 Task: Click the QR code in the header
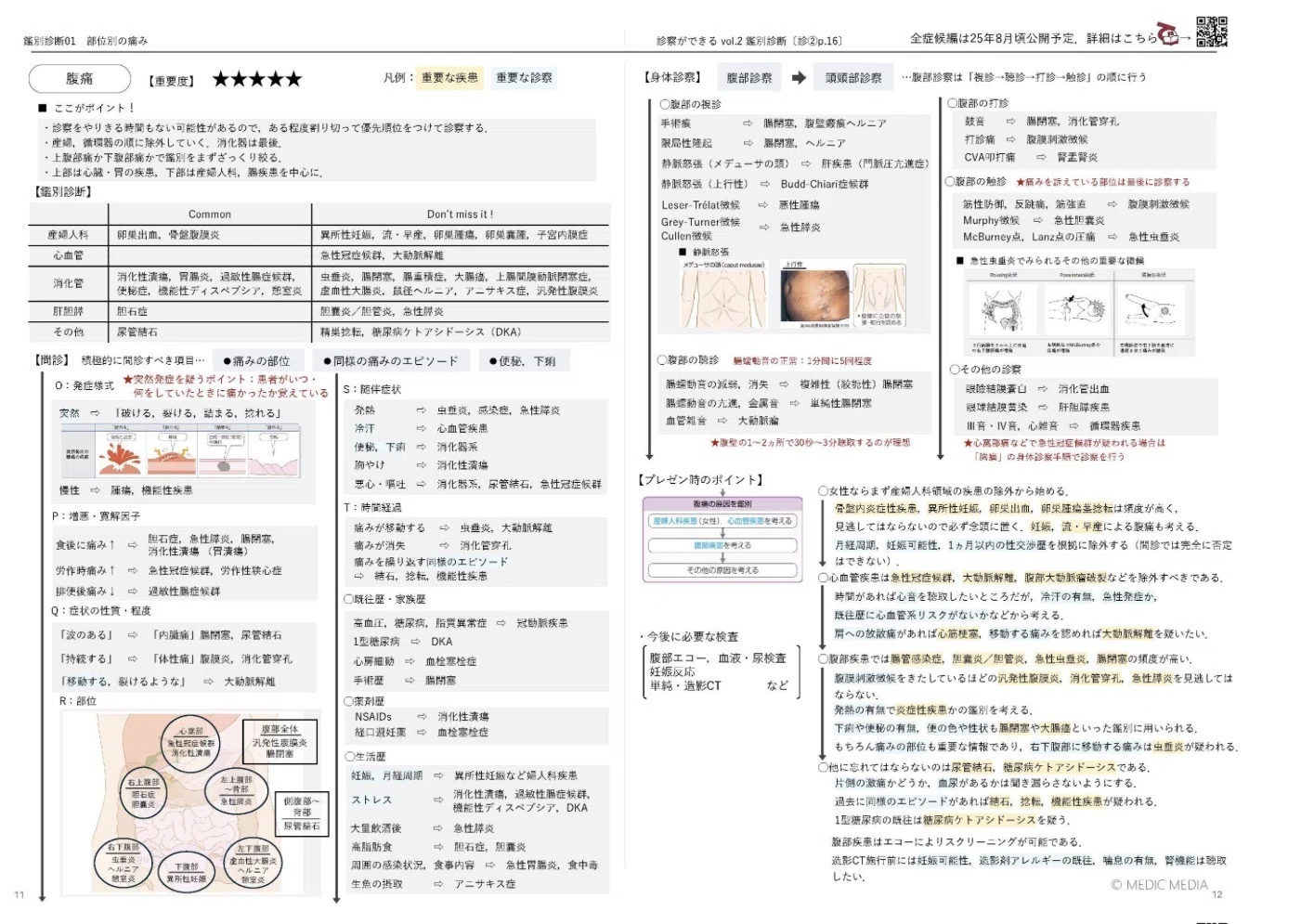click(x=1211, y=32)
